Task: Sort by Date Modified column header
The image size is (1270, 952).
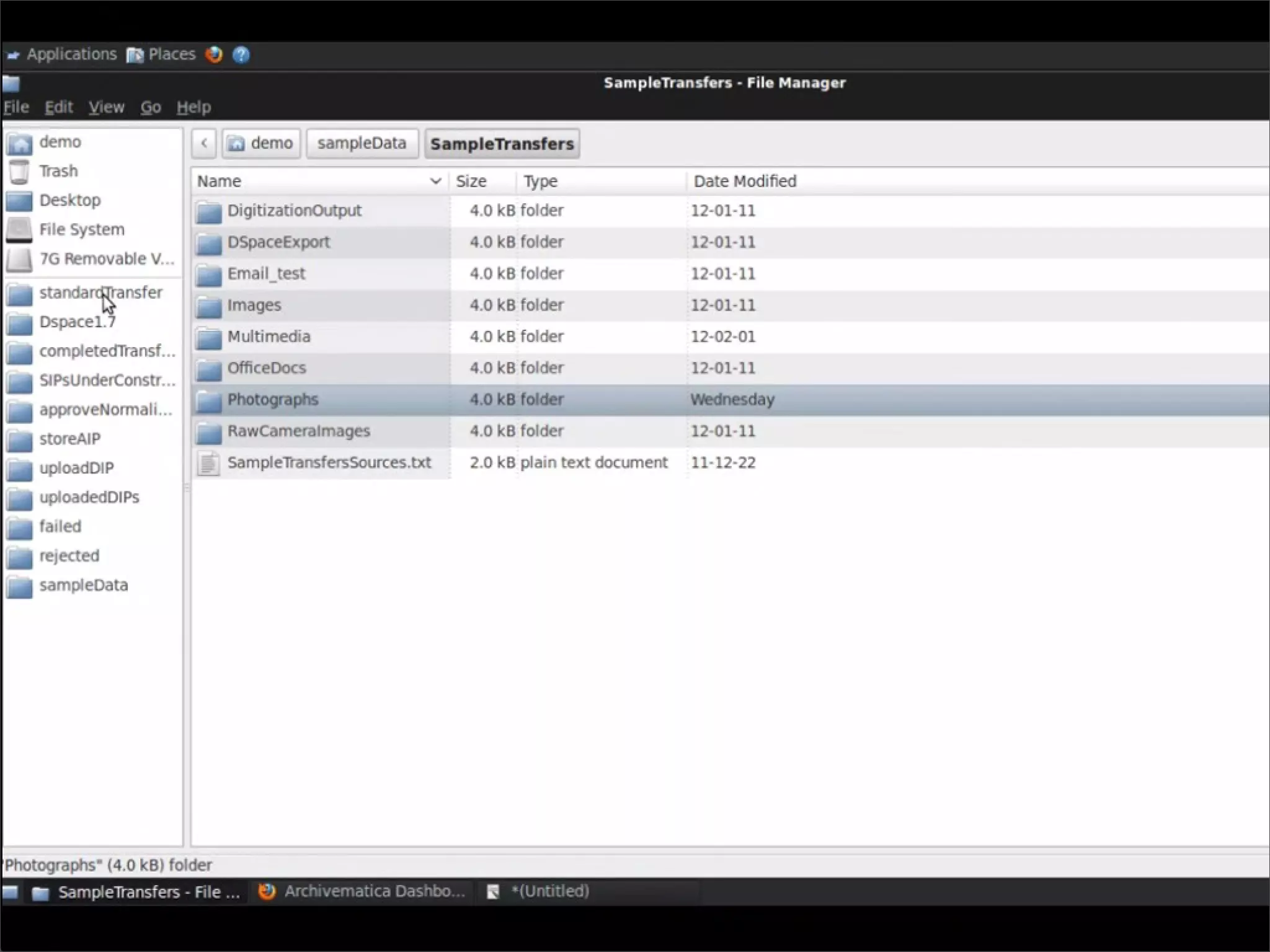Action: [x=745, y=181]
